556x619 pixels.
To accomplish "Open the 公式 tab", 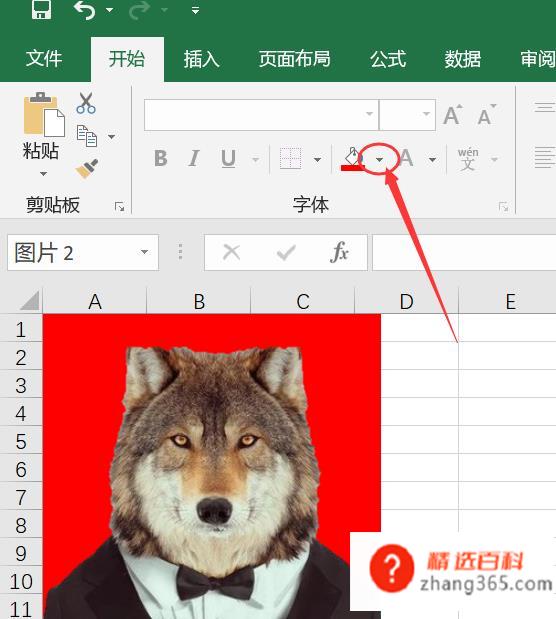I will (x=388, y=59).
